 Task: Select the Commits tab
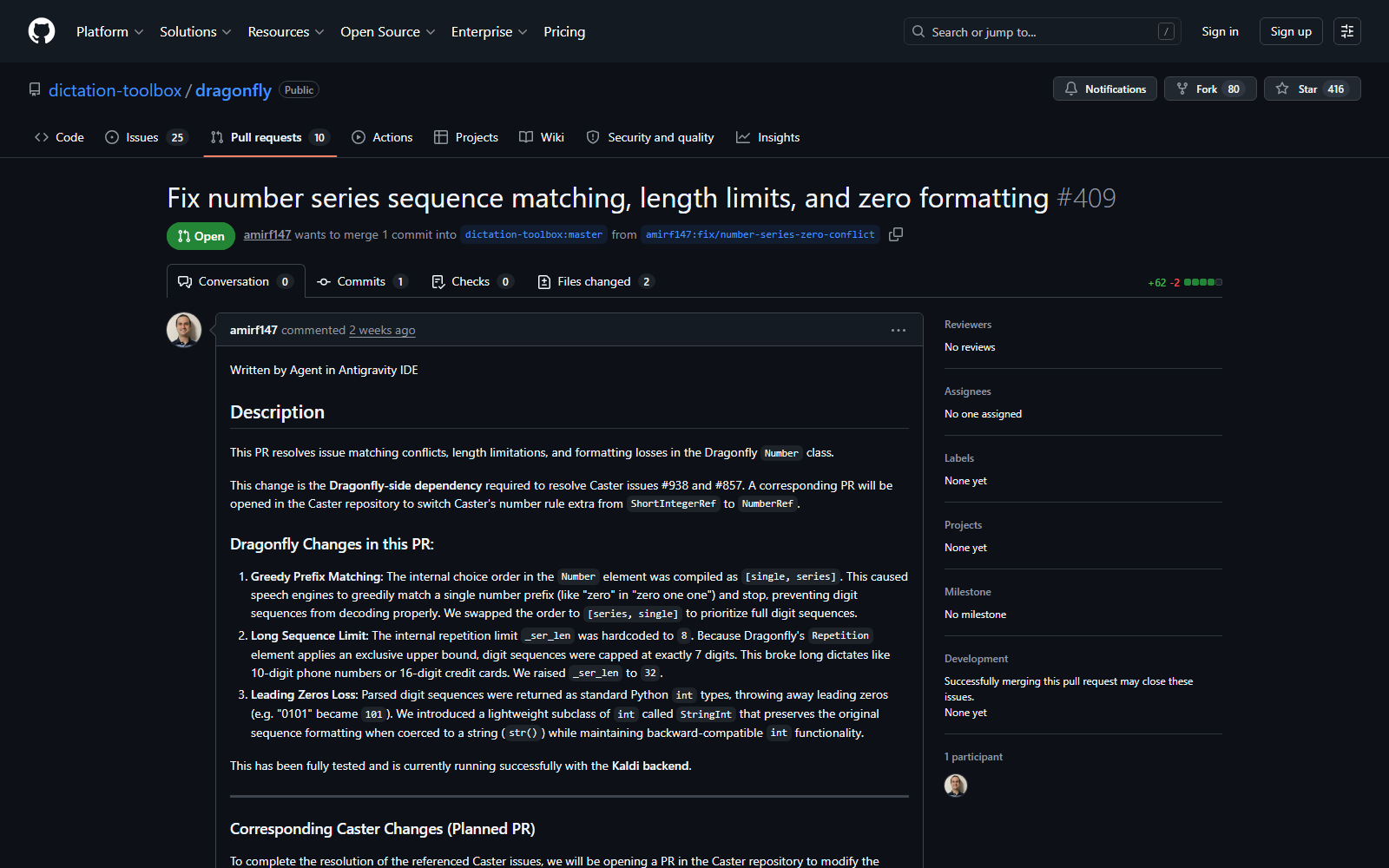tap(362, 281)
